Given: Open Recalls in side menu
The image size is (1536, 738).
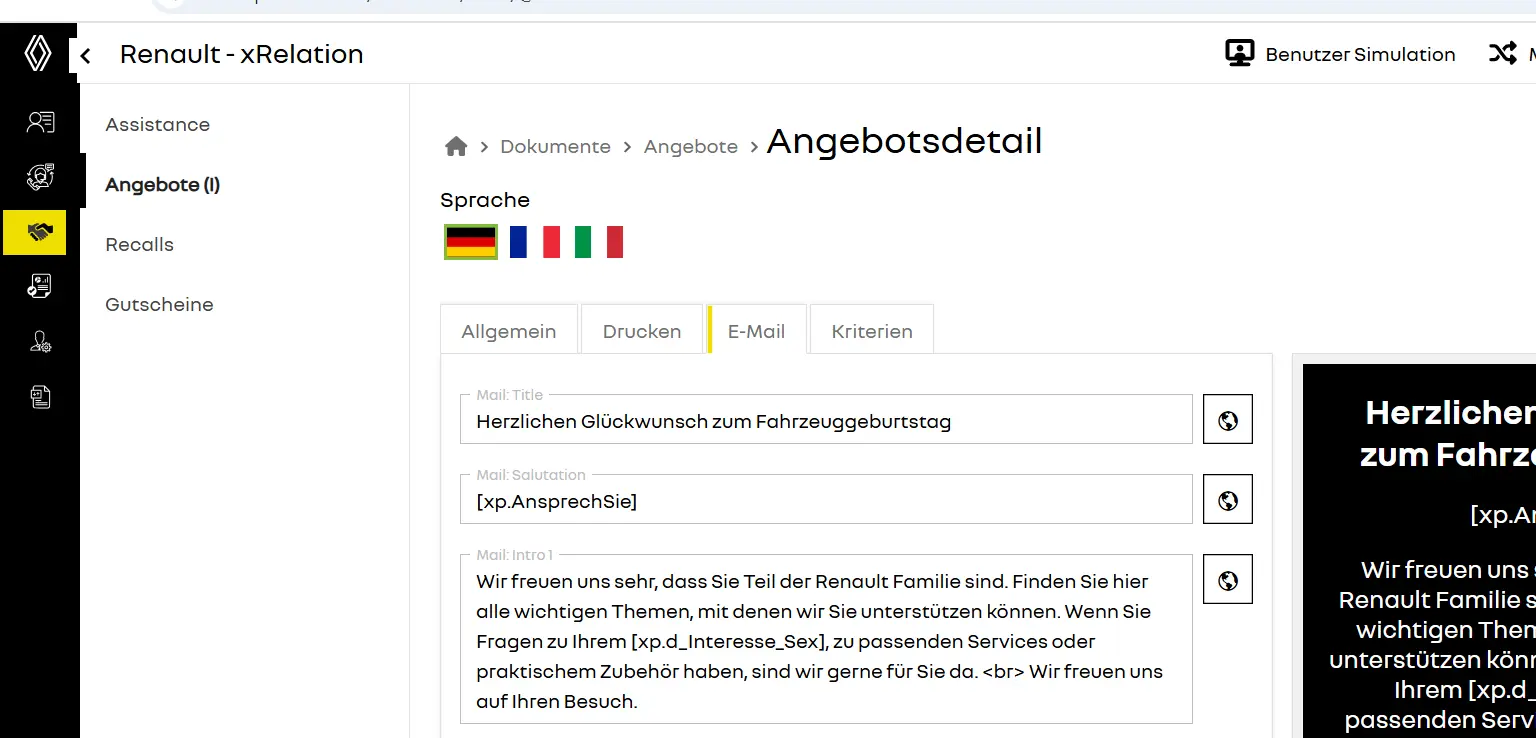Looking at the screenshot, I should [x=140, y=245].
